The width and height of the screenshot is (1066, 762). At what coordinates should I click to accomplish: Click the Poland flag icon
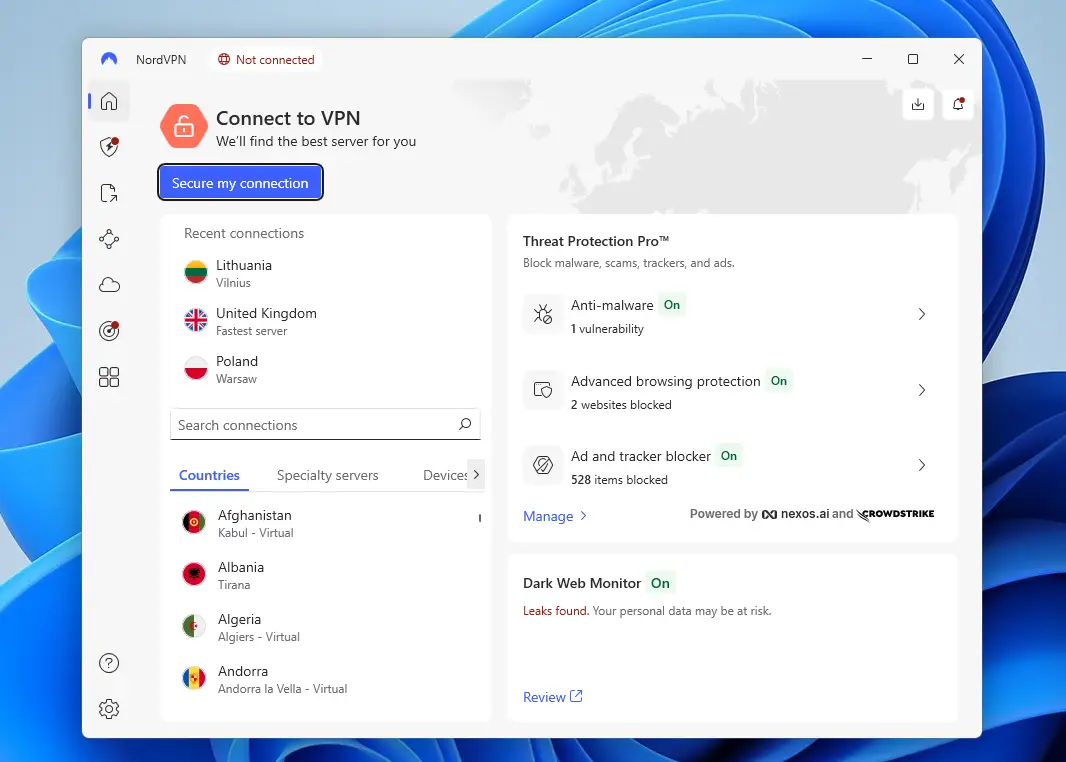pyautogui.click(x=196, y=368)
